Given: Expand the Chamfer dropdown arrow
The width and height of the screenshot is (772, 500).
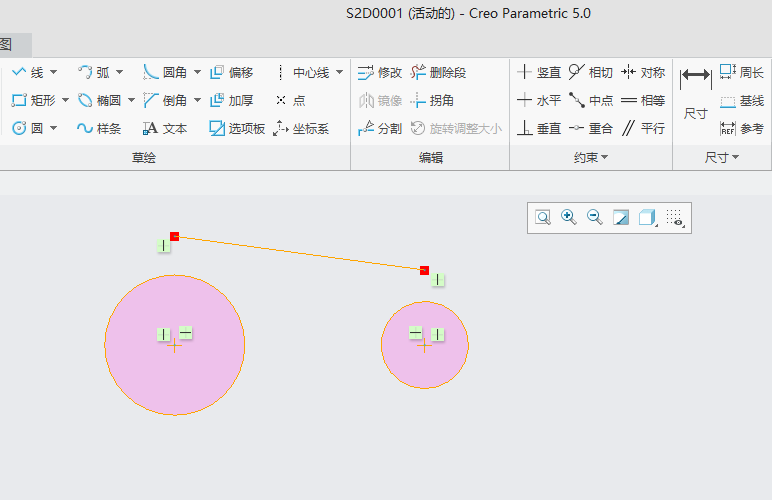Looking at the screenshot, I should point(197,100).
